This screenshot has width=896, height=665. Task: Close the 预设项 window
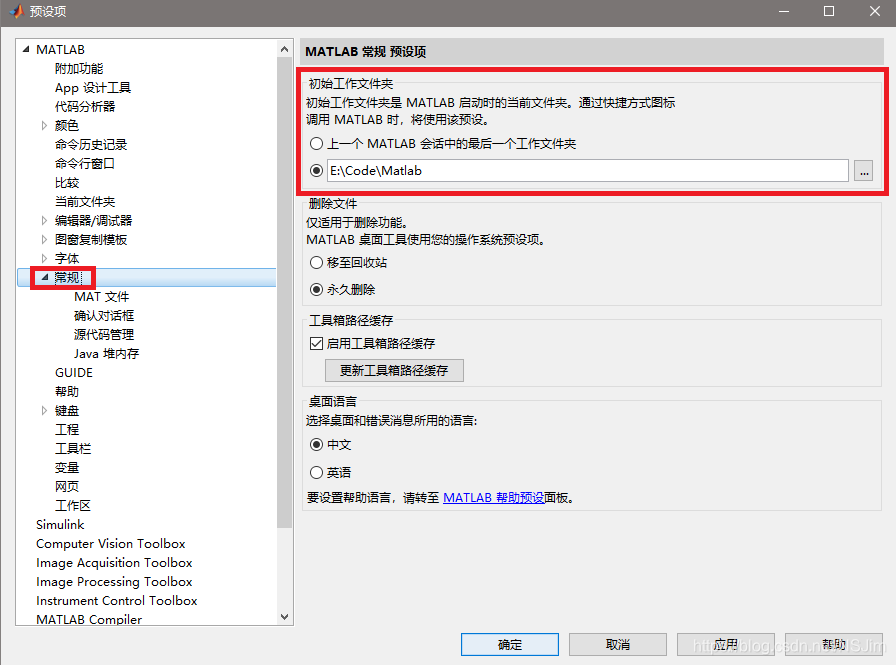click(874, 11)
